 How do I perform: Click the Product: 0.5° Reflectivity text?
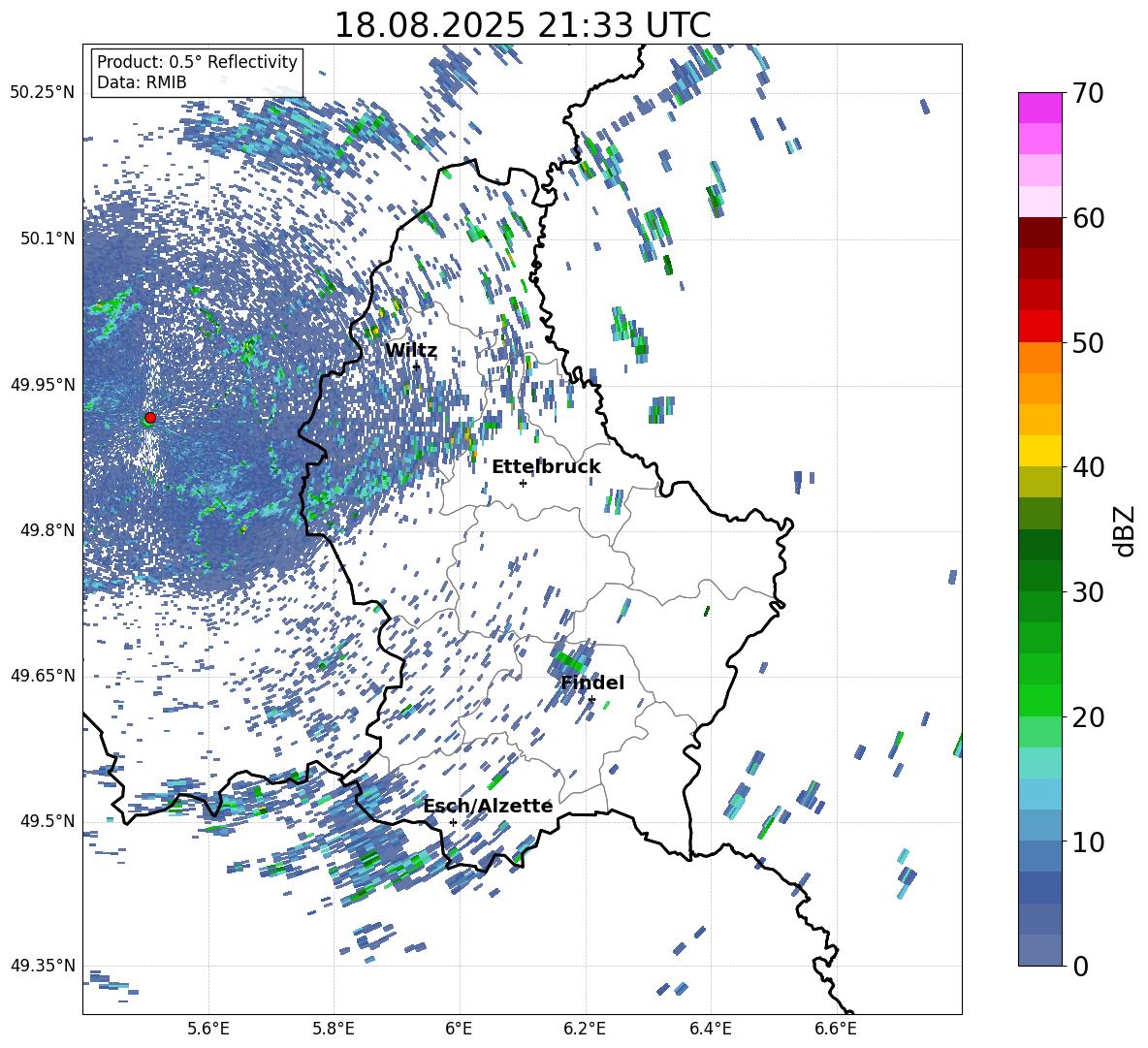(x=197, y=61)
